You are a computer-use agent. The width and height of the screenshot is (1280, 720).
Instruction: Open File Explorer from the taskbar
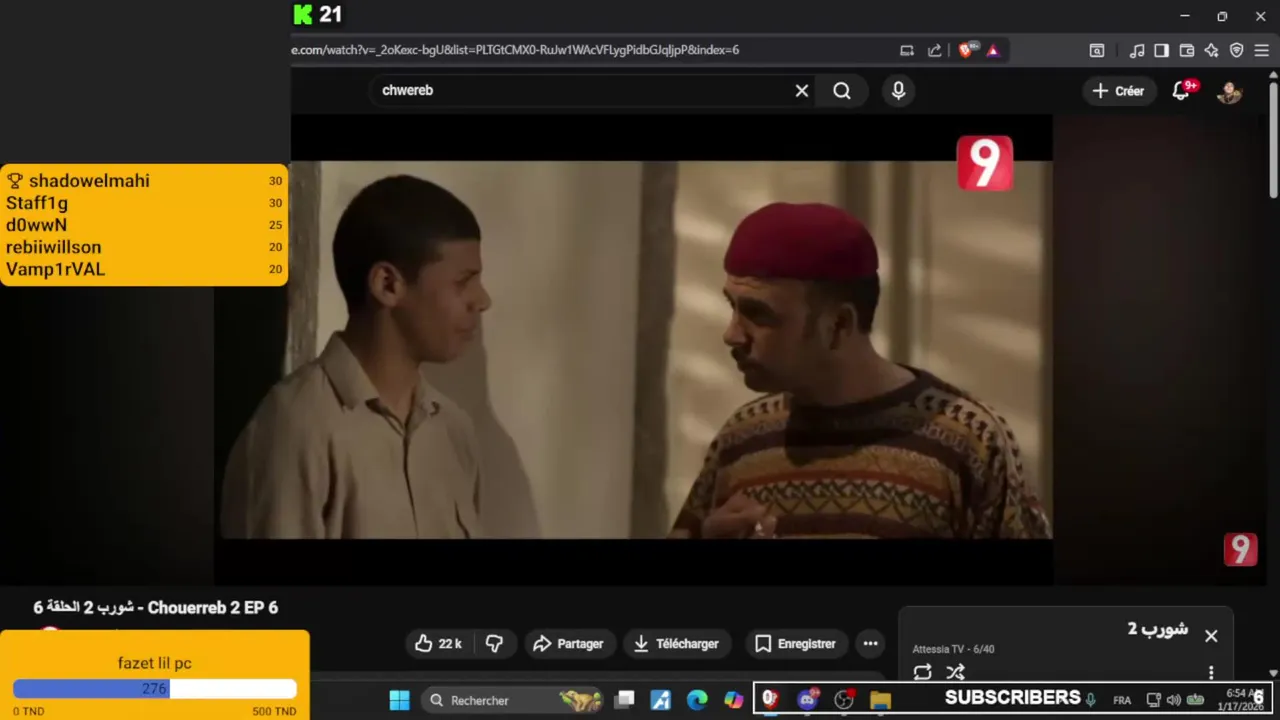[x=880, y=700]
